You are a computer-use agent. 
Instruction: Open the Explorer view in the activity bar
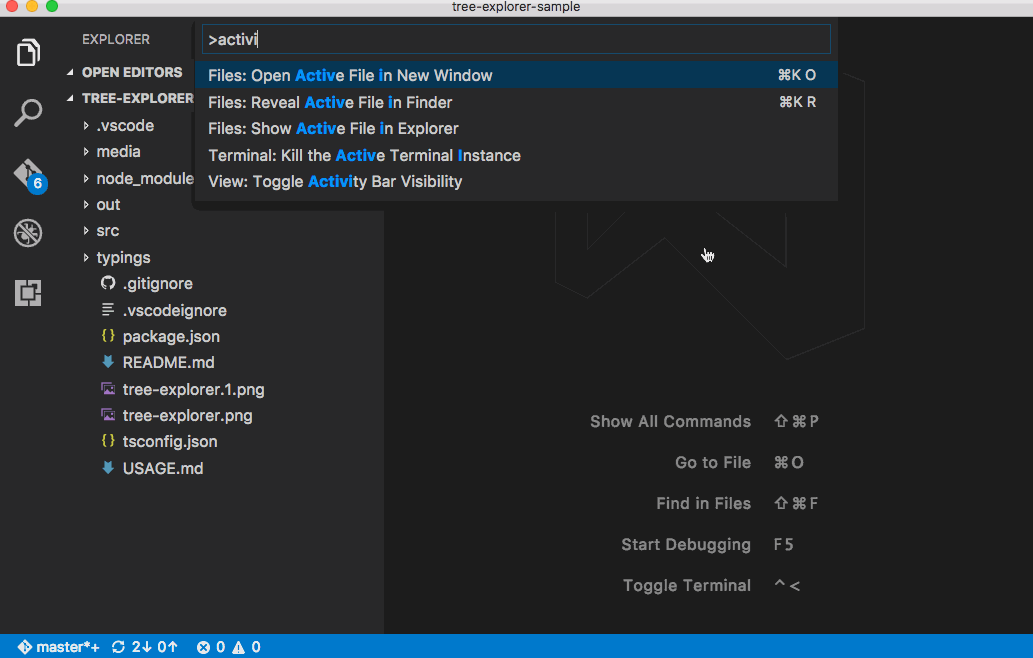tap(28, 51)
